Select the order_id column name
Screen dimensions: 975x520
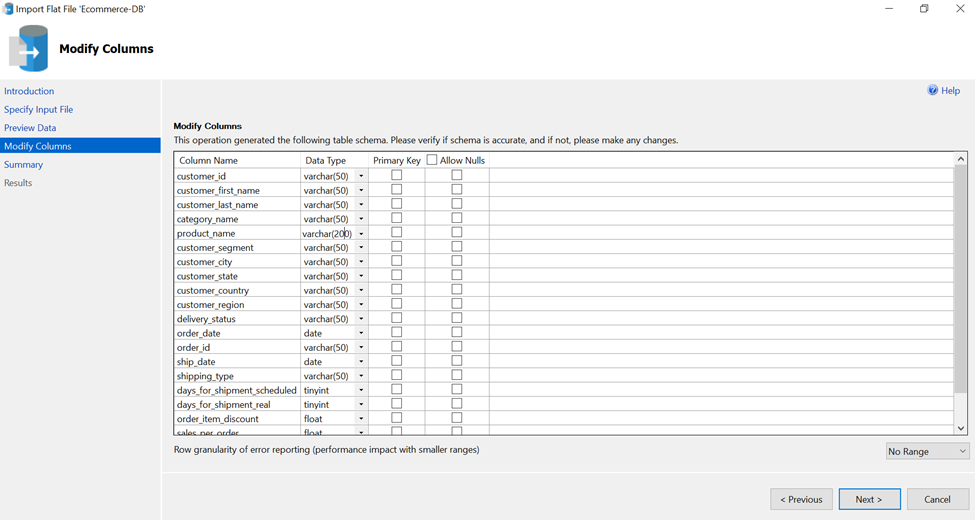(x=193, y=348)
